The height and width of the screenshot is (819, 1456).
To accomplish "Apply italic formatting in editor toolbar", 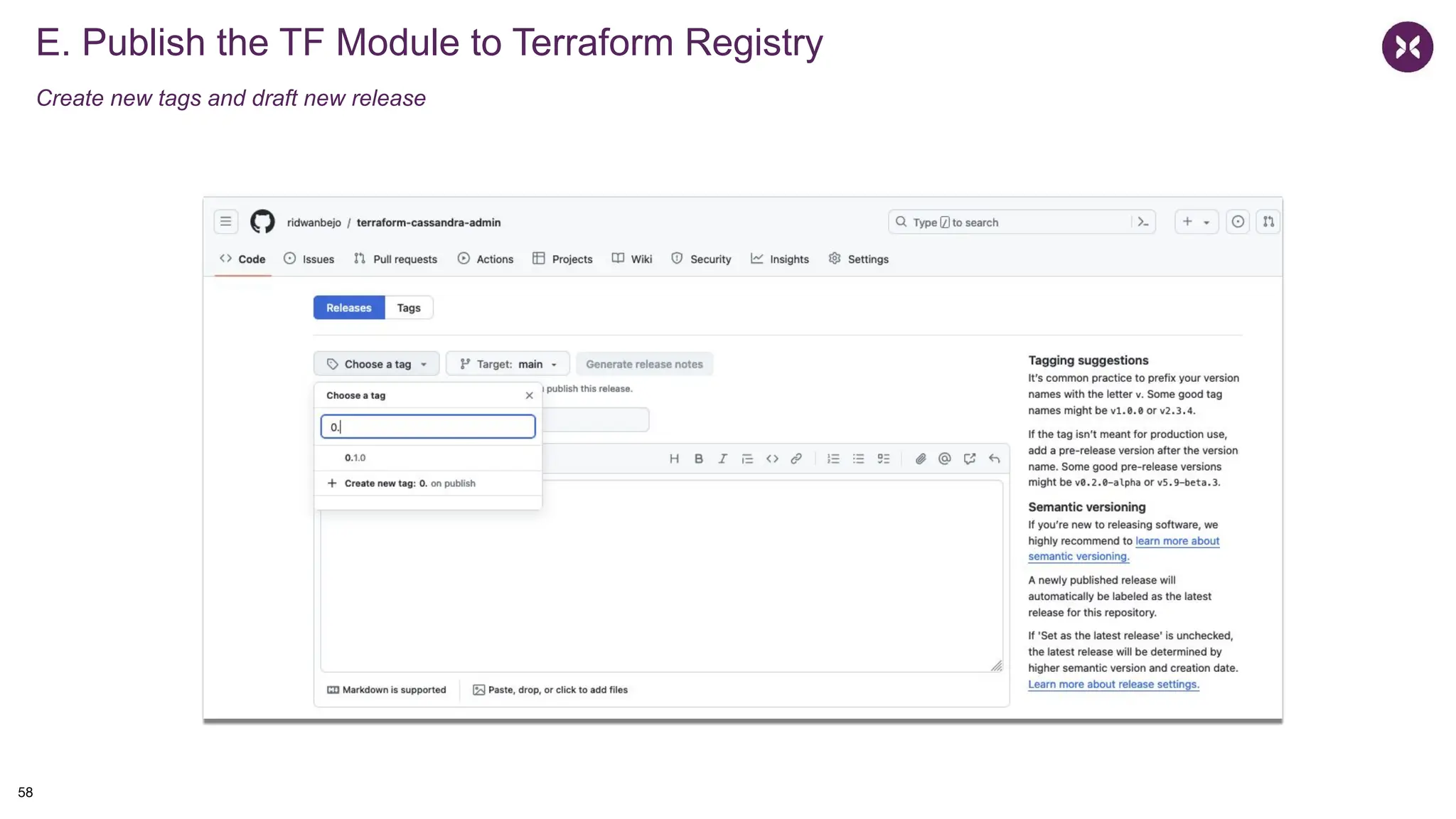I will [x=722, y=459].
